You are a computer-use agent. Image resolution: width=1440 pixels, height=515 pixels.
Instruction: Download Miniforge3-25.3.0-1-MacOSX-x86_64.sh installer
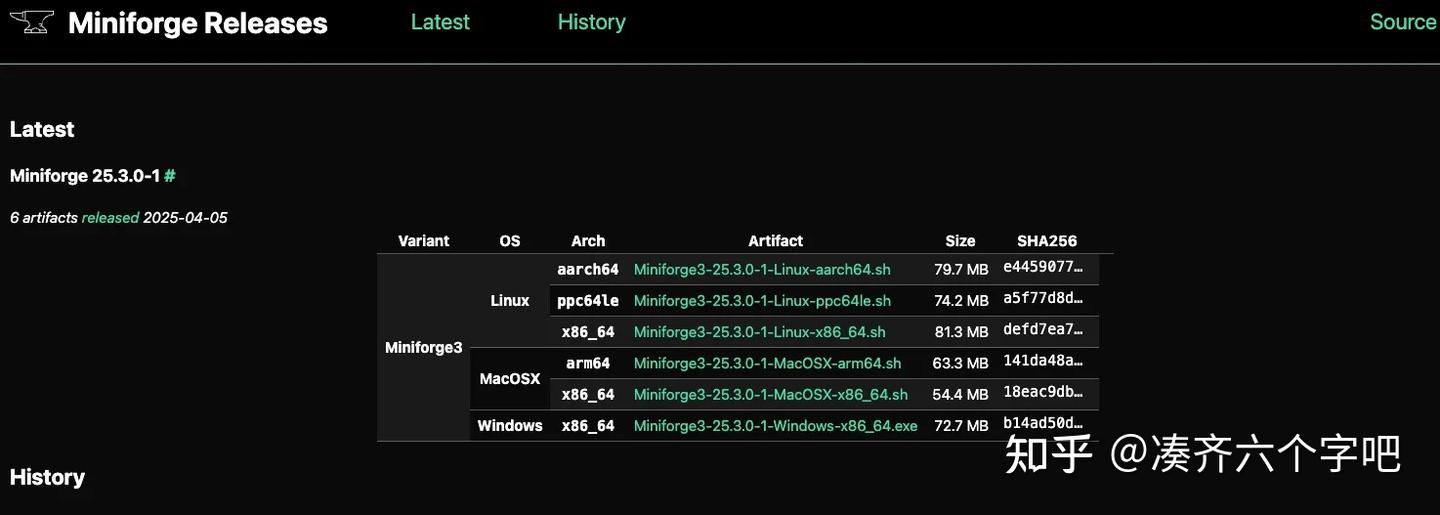(770, 395)
